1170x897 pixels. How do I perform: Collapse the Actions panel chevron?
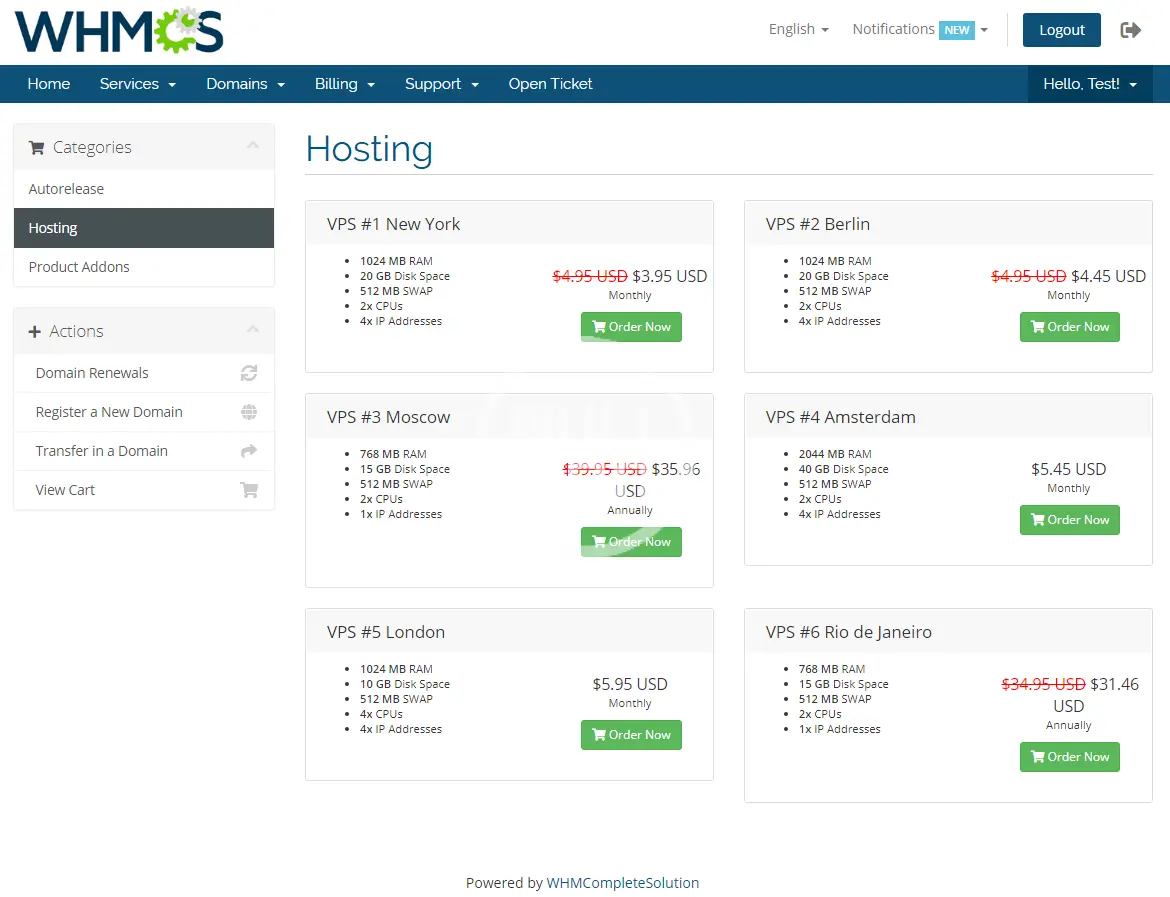(253, 330)
